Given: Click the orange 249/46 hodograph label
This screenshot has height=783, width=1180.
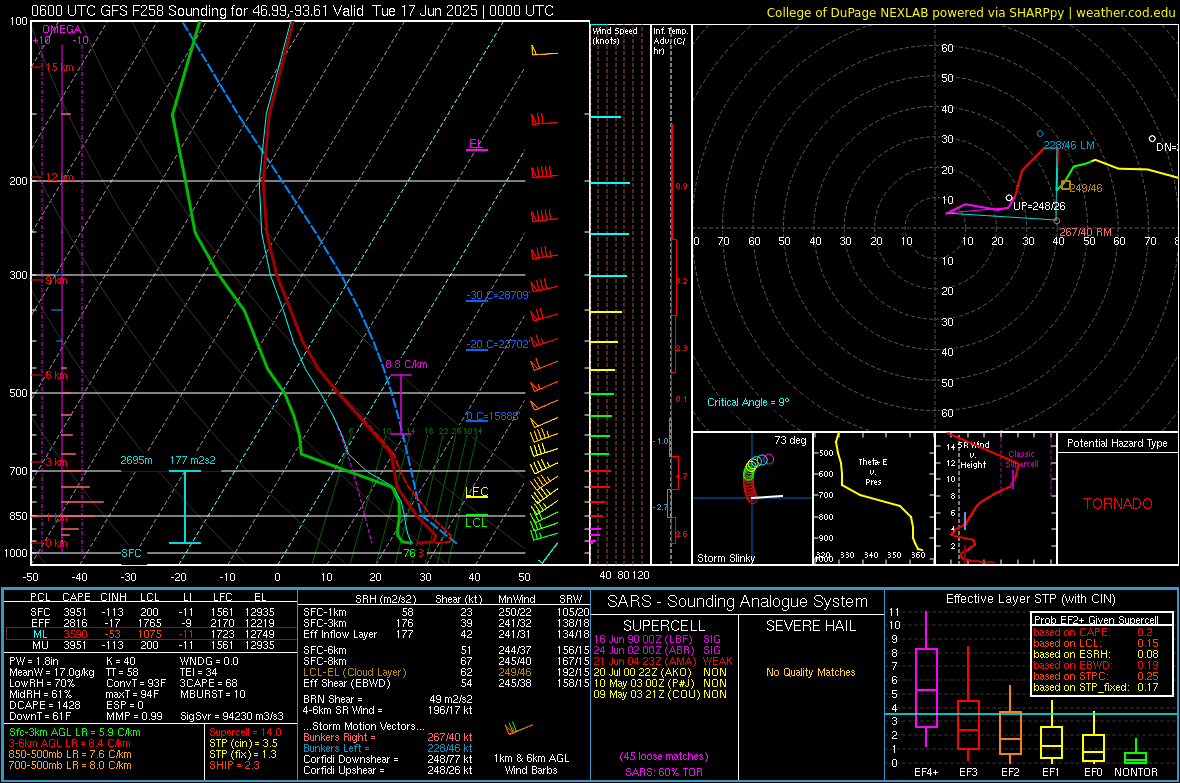Looking at the screenshot, I should (1085, 188).
